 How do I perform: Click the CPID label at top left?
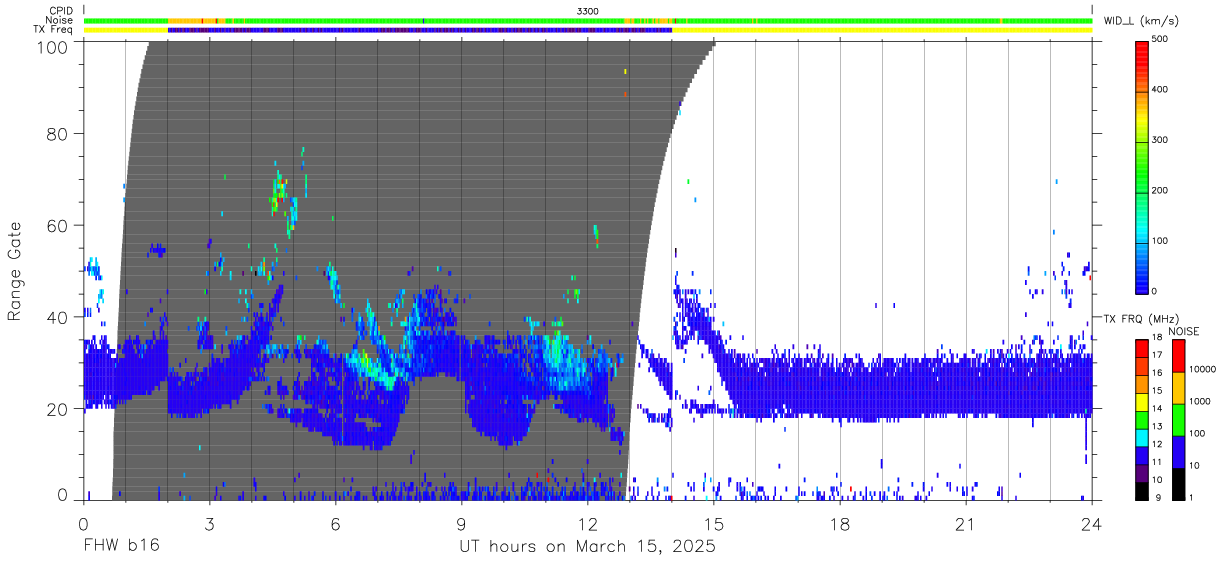[59, 10]
